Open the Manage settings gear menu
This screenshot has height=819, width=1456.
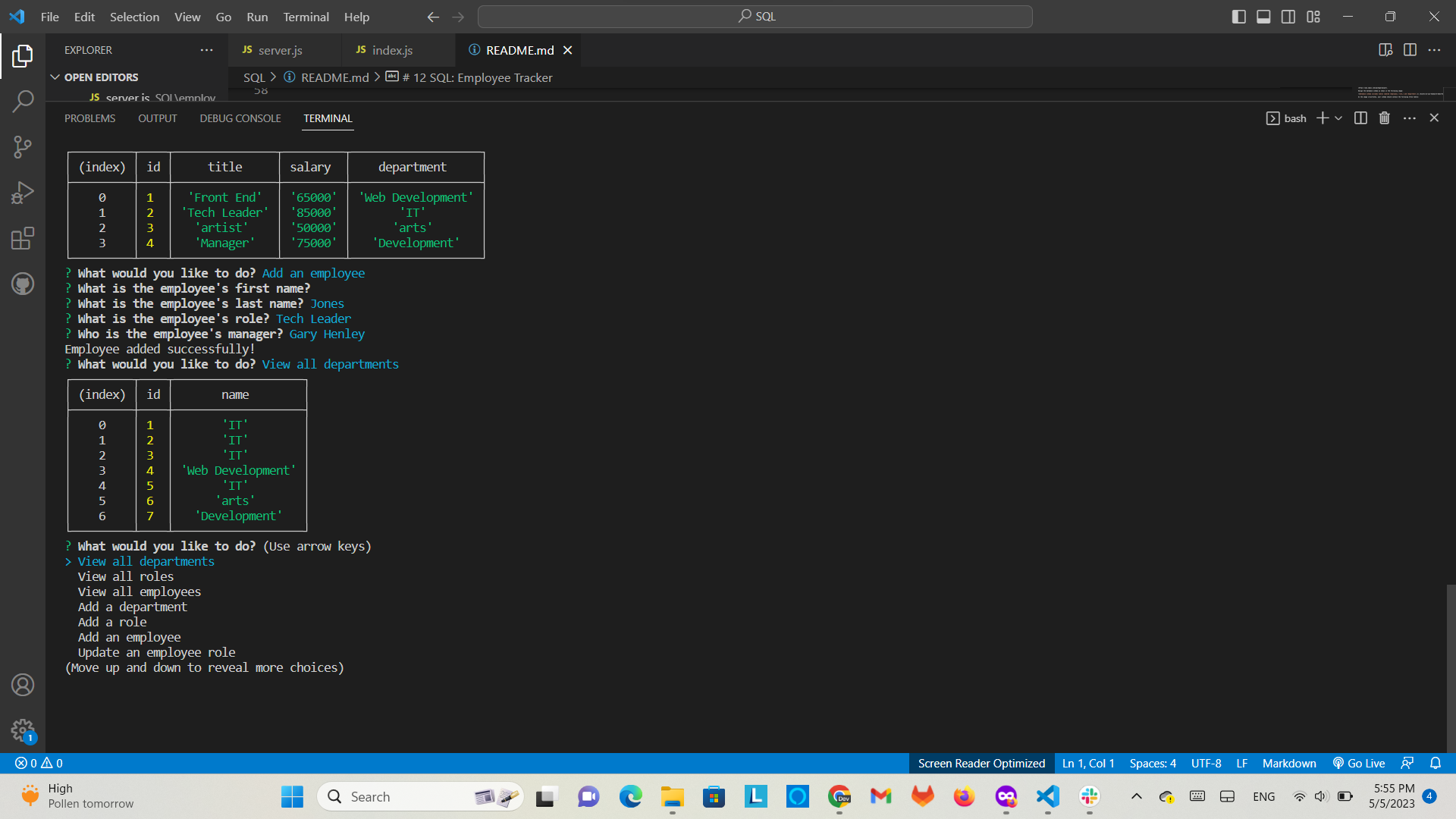[23, 730]
